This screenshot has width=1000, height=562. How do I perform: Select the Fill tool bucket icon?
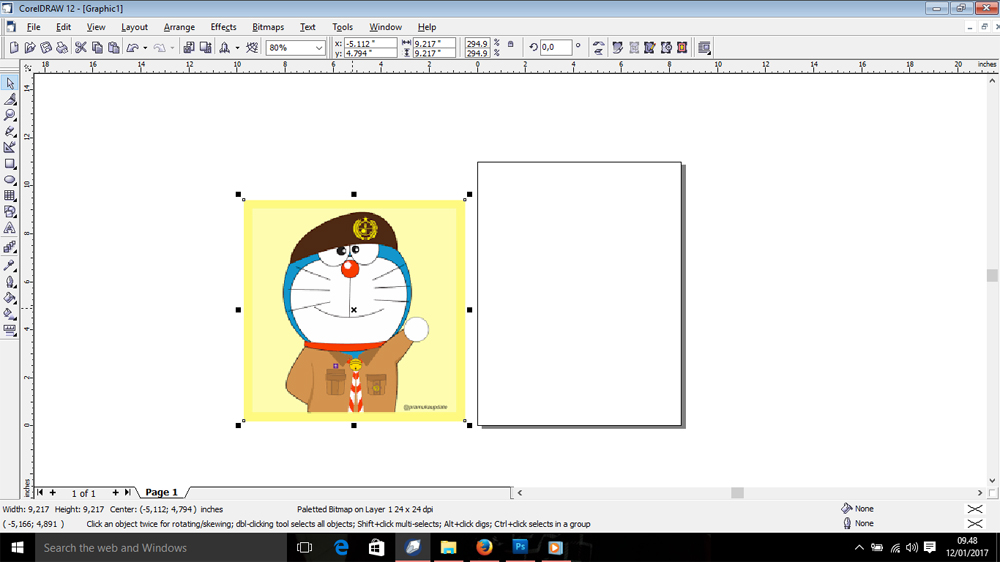[10, 297]
